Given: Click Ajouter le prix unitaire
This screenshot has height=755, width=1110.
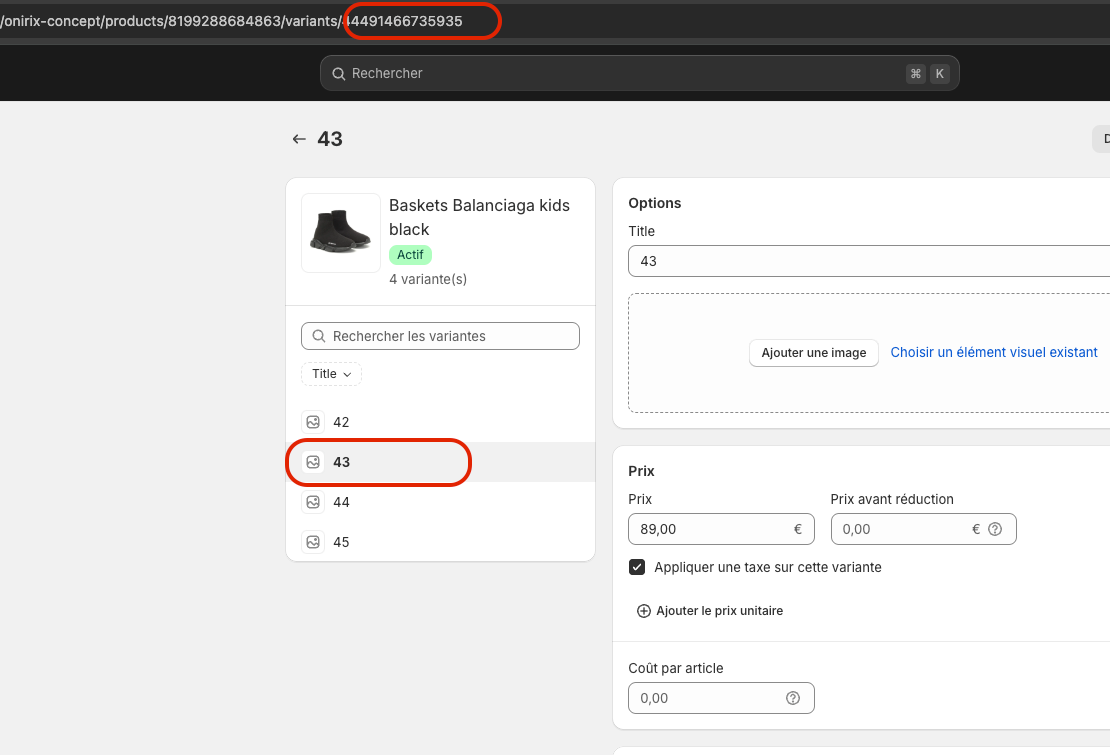Looking at the screenshot, I should (x=710, y=611).
